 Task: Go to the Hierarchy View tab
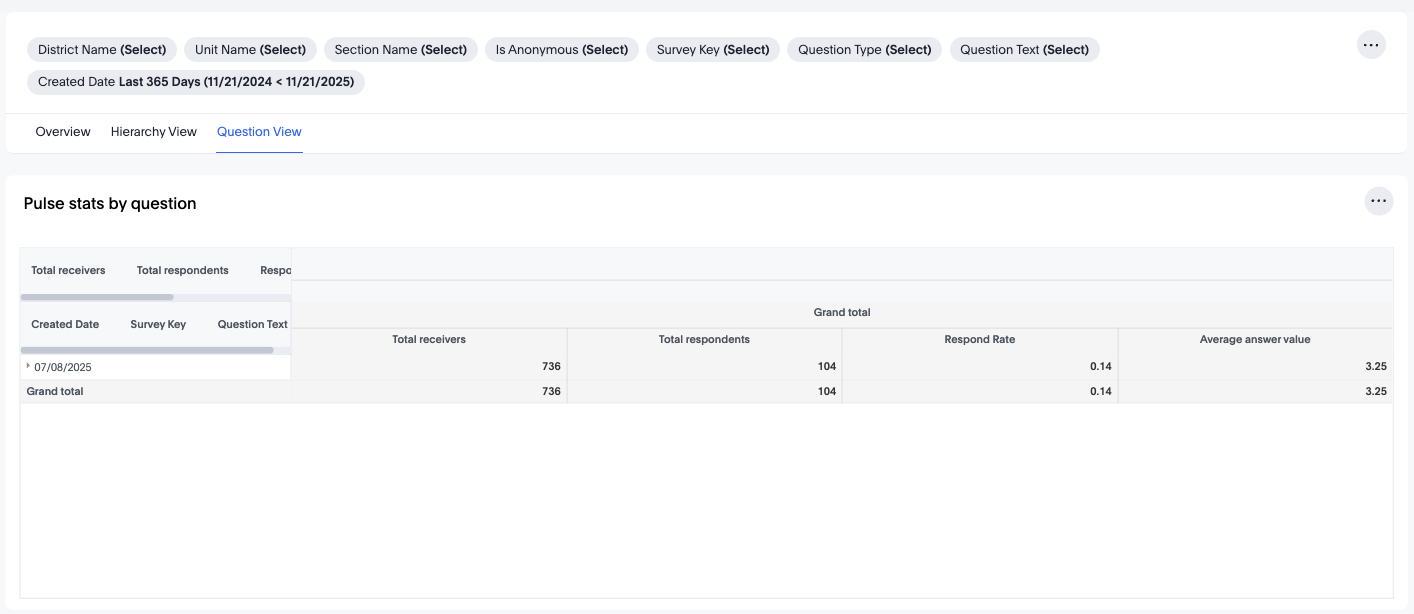coord(154,132)
